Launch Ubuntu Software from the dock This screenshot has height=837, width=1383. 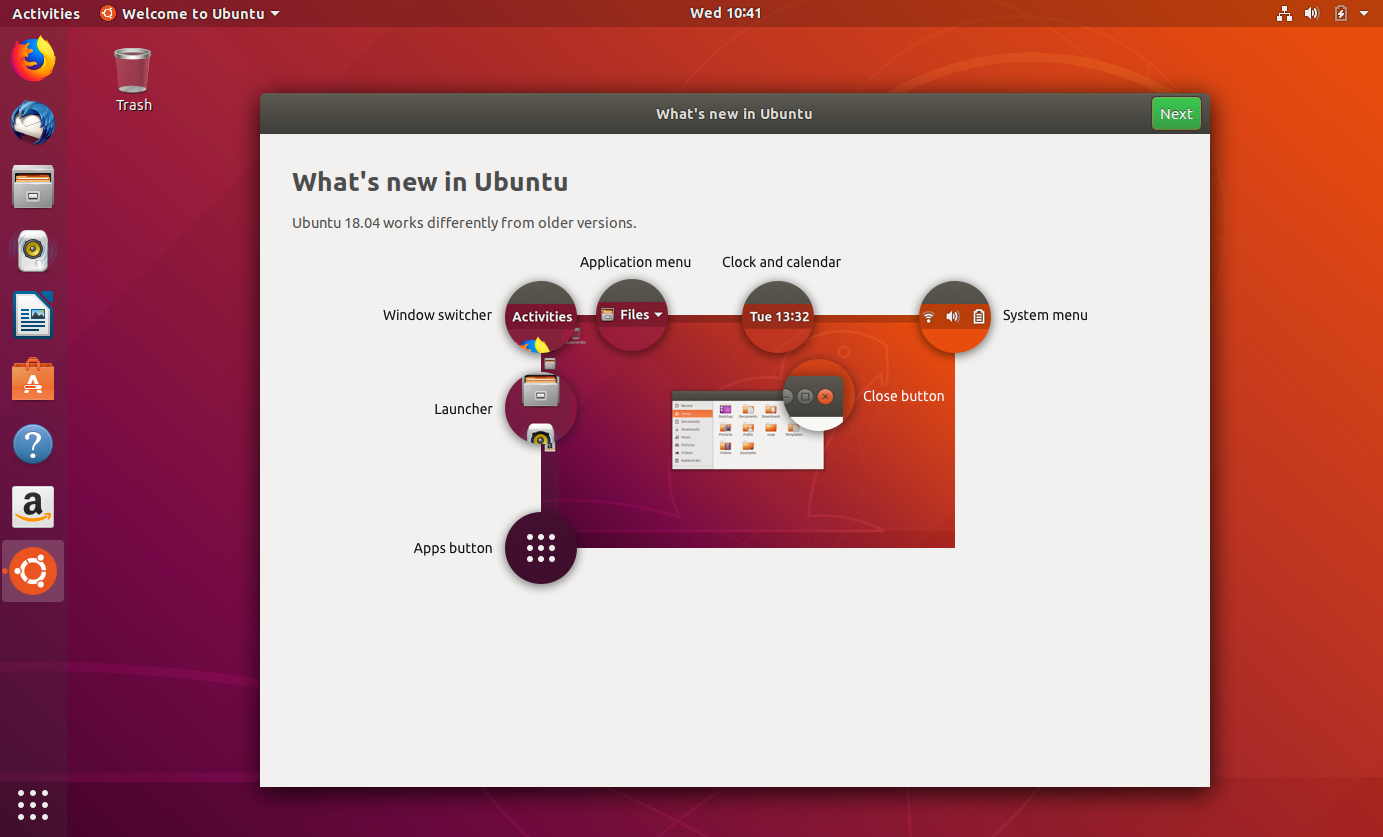(x=33, y=379)
